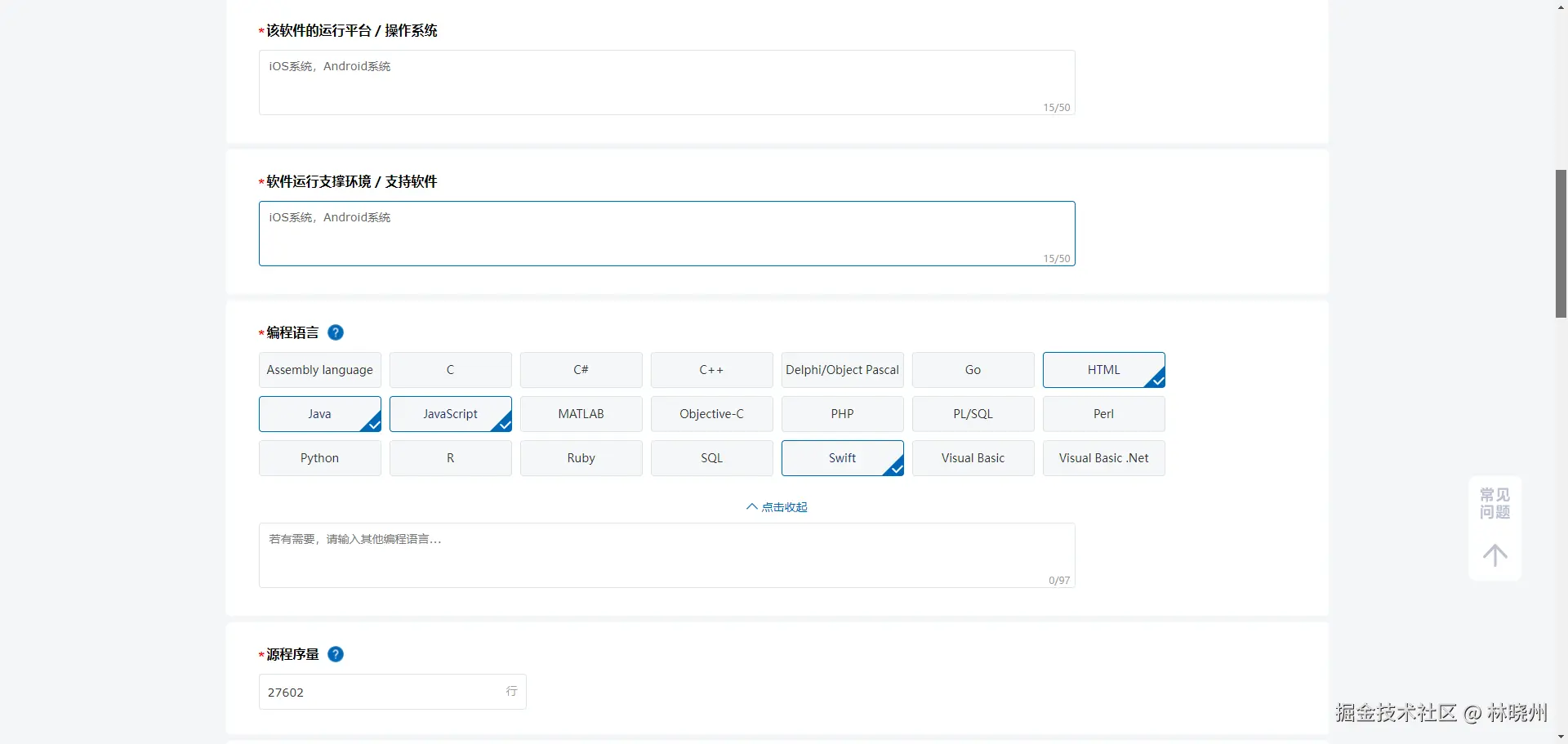1568x744 pixels.
Task: Click the 源程序量 line count field
Action: [384, 692]
